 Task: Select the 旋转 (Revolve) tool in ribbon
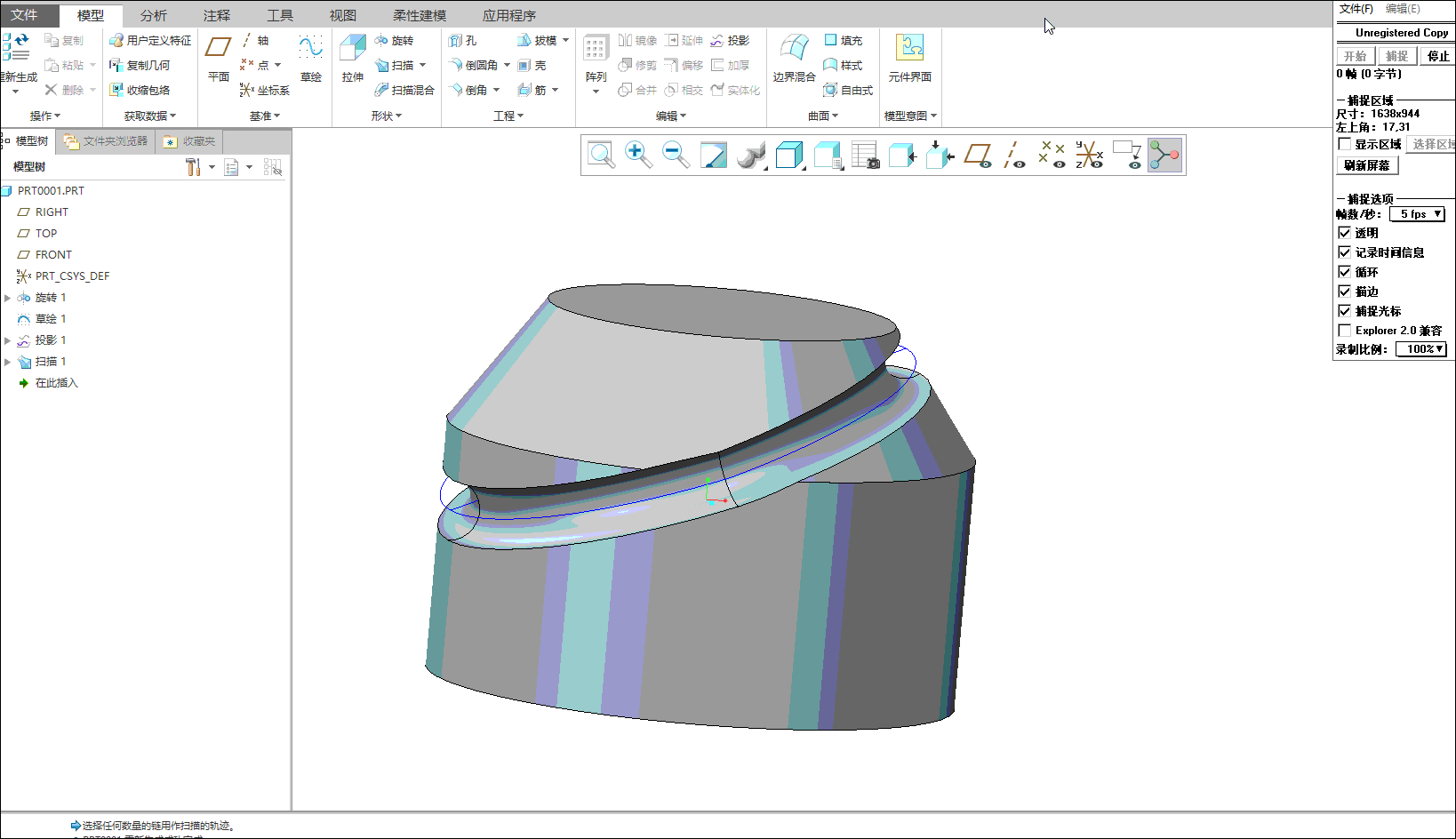point(394,41)
